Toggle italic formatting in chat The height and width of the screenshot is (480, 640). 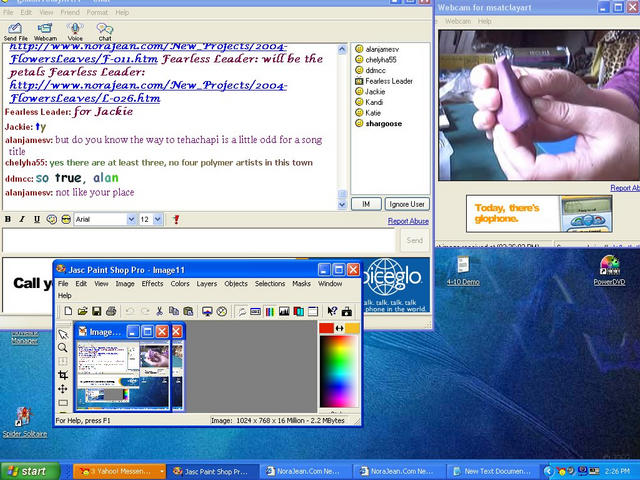pyautogui.click(x=22, y=219)
